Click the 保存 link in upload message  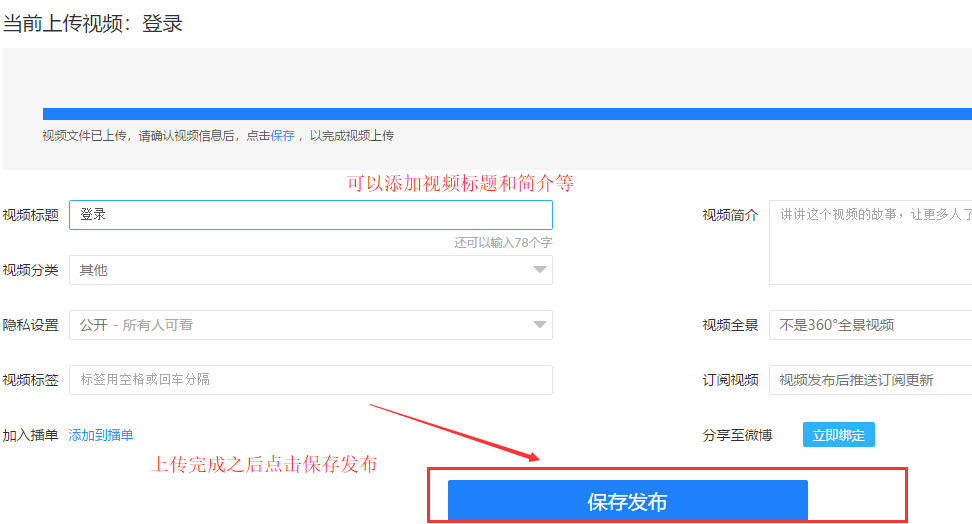pos(282,135)
